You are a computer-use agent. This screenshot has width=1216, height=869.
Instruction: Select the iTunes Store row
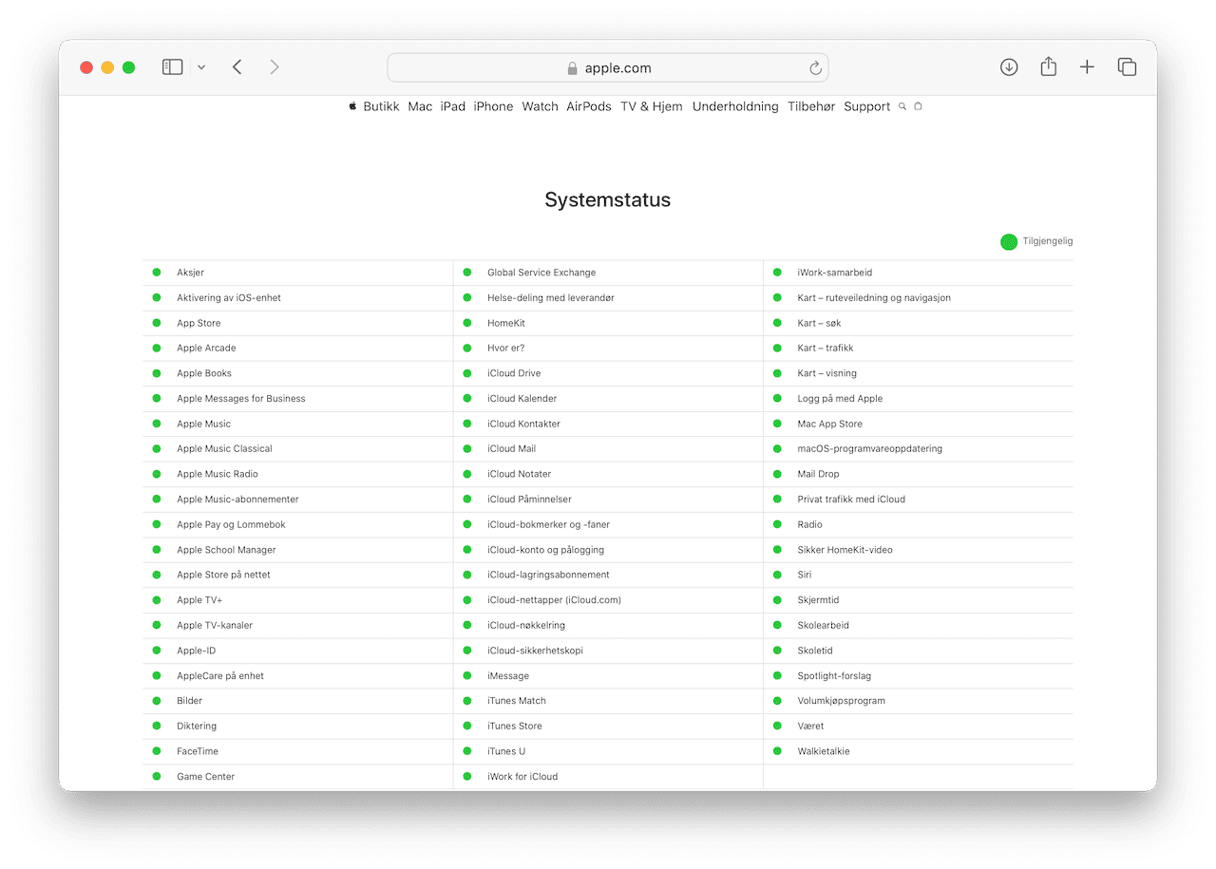click(608, 726)
